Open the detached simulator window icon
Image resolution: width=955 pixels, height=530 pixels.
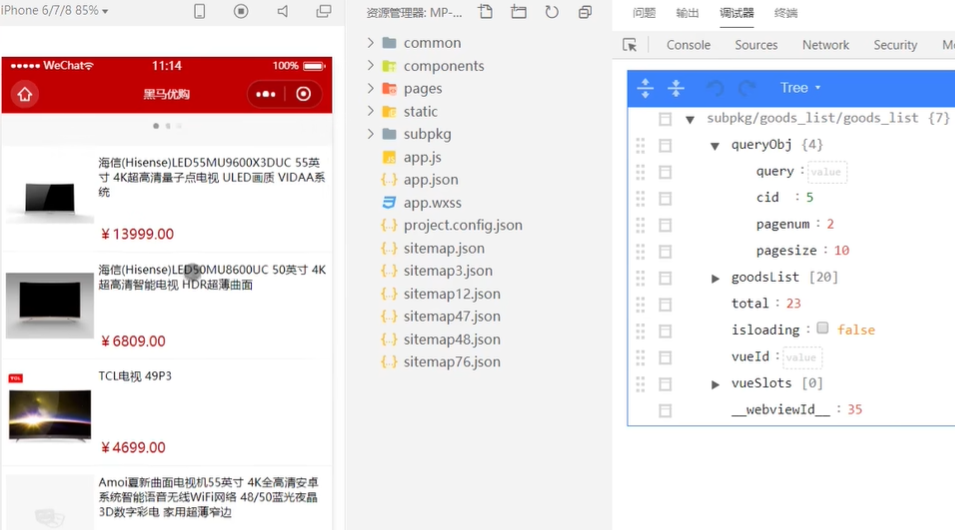click(x=324, y=11)
